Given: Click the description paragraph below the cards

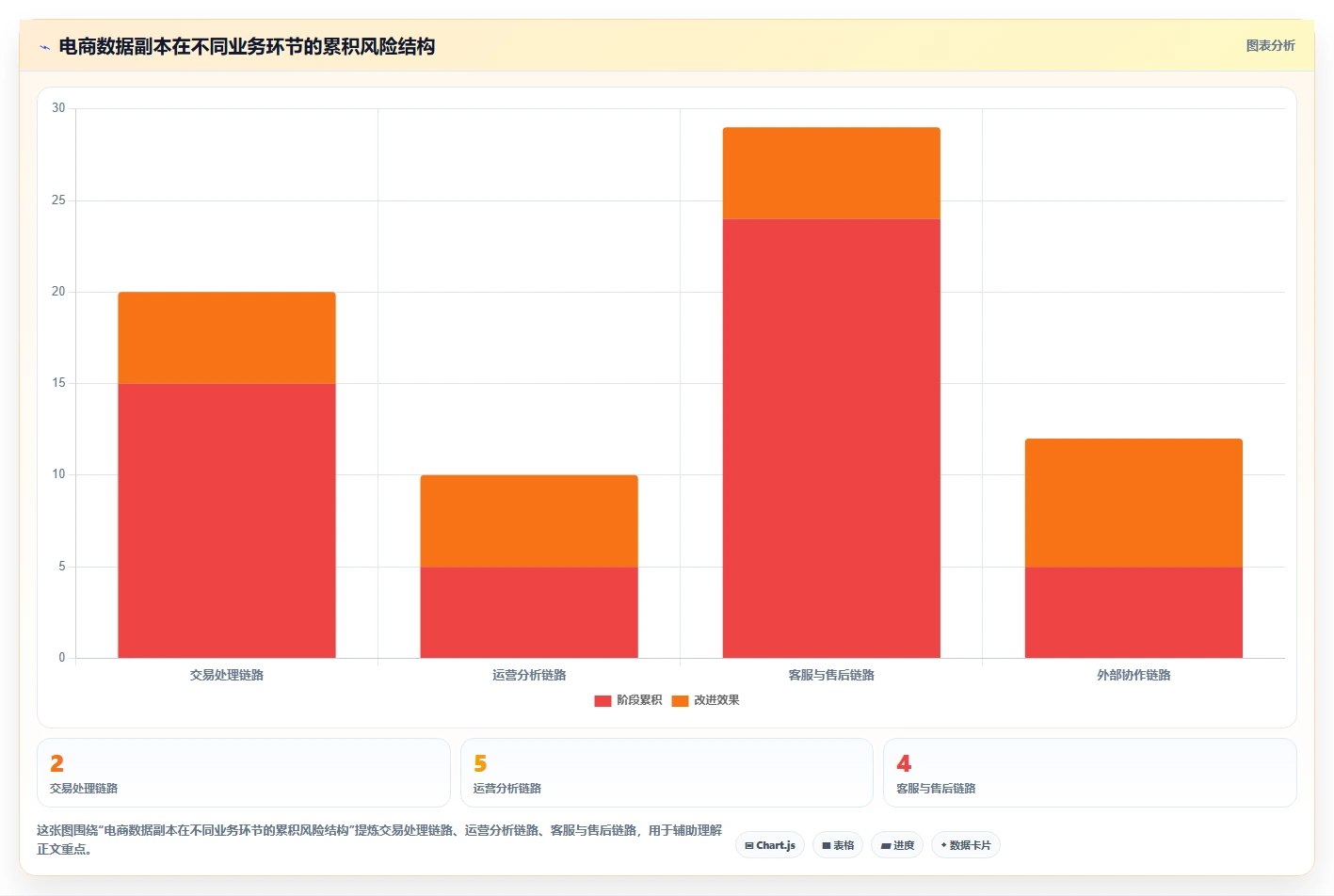Looking at the screenshot, I should click(379, 840).
